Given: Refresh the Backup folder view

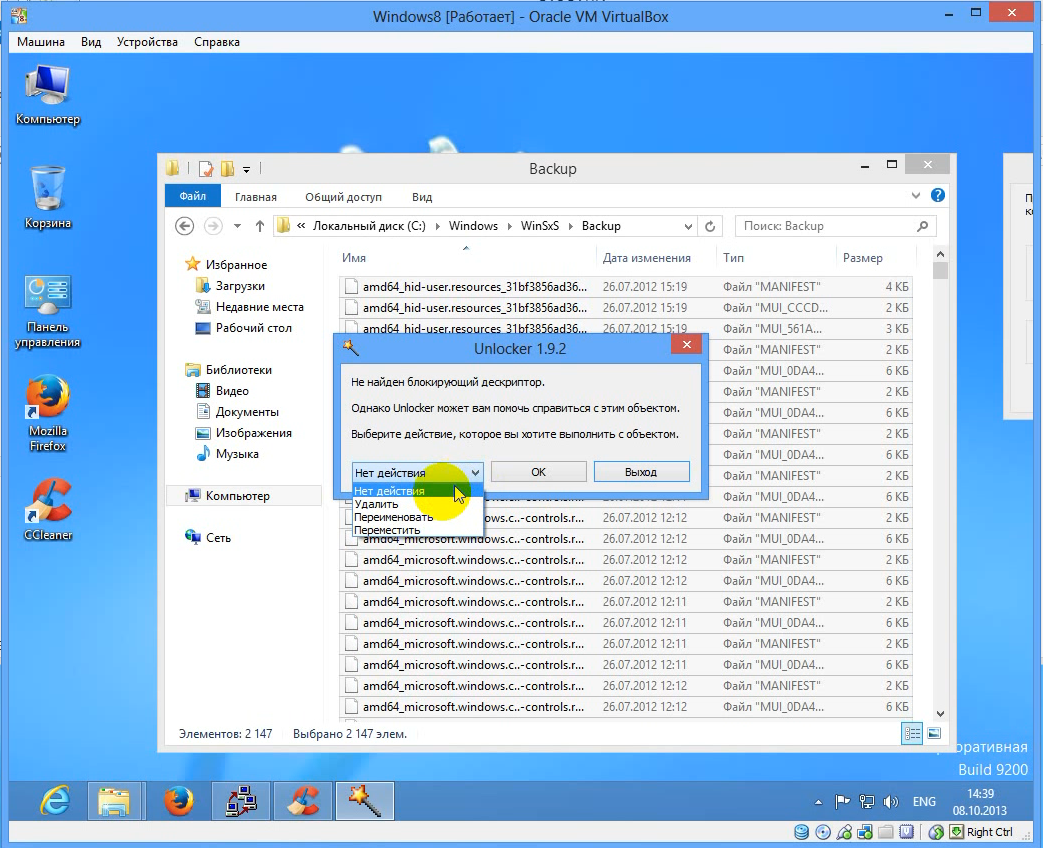Looking at the screenshot, I should click(x=710, y=226).
